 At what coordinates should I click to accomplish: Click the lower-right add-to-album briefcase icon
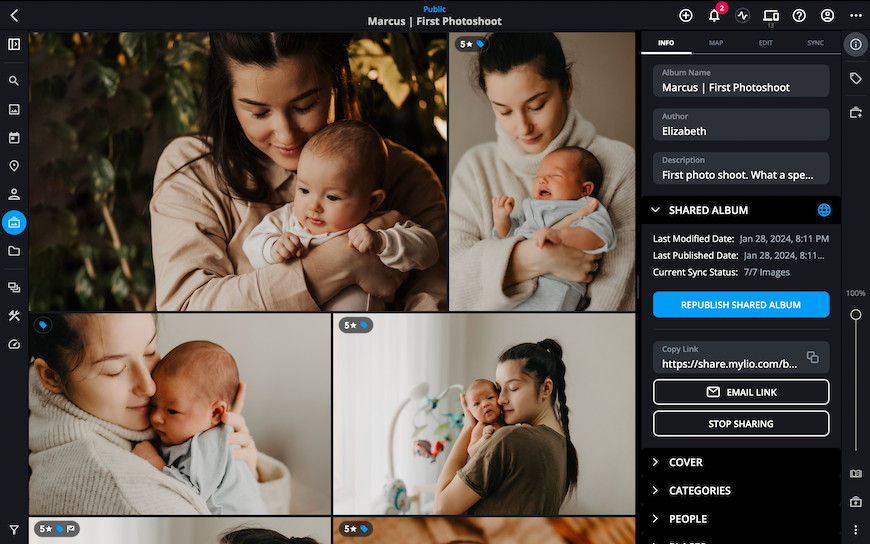[856, 502]
